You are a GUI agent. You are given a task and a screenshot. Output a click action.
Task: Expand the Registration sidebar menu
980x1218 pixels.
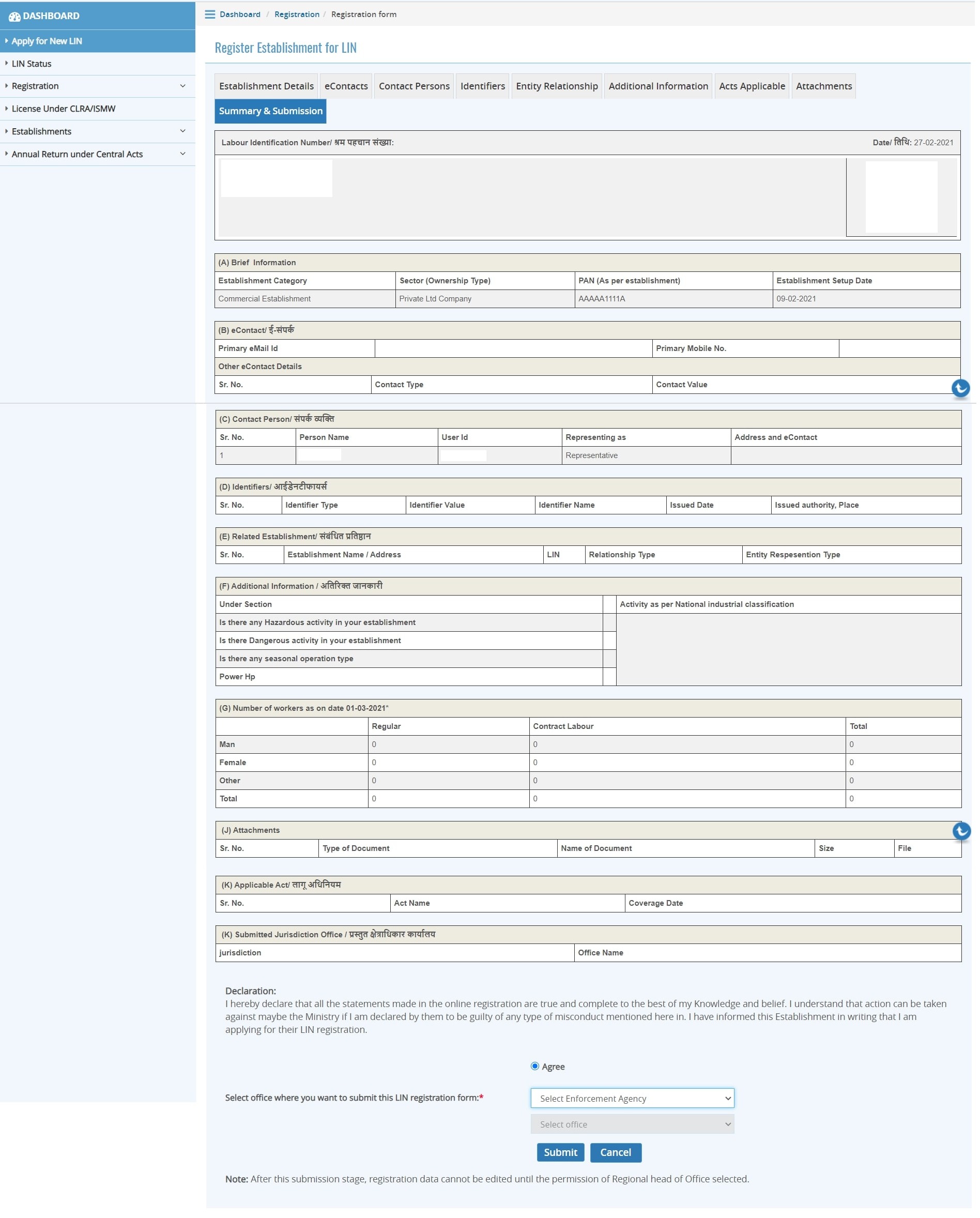point(97,86)
